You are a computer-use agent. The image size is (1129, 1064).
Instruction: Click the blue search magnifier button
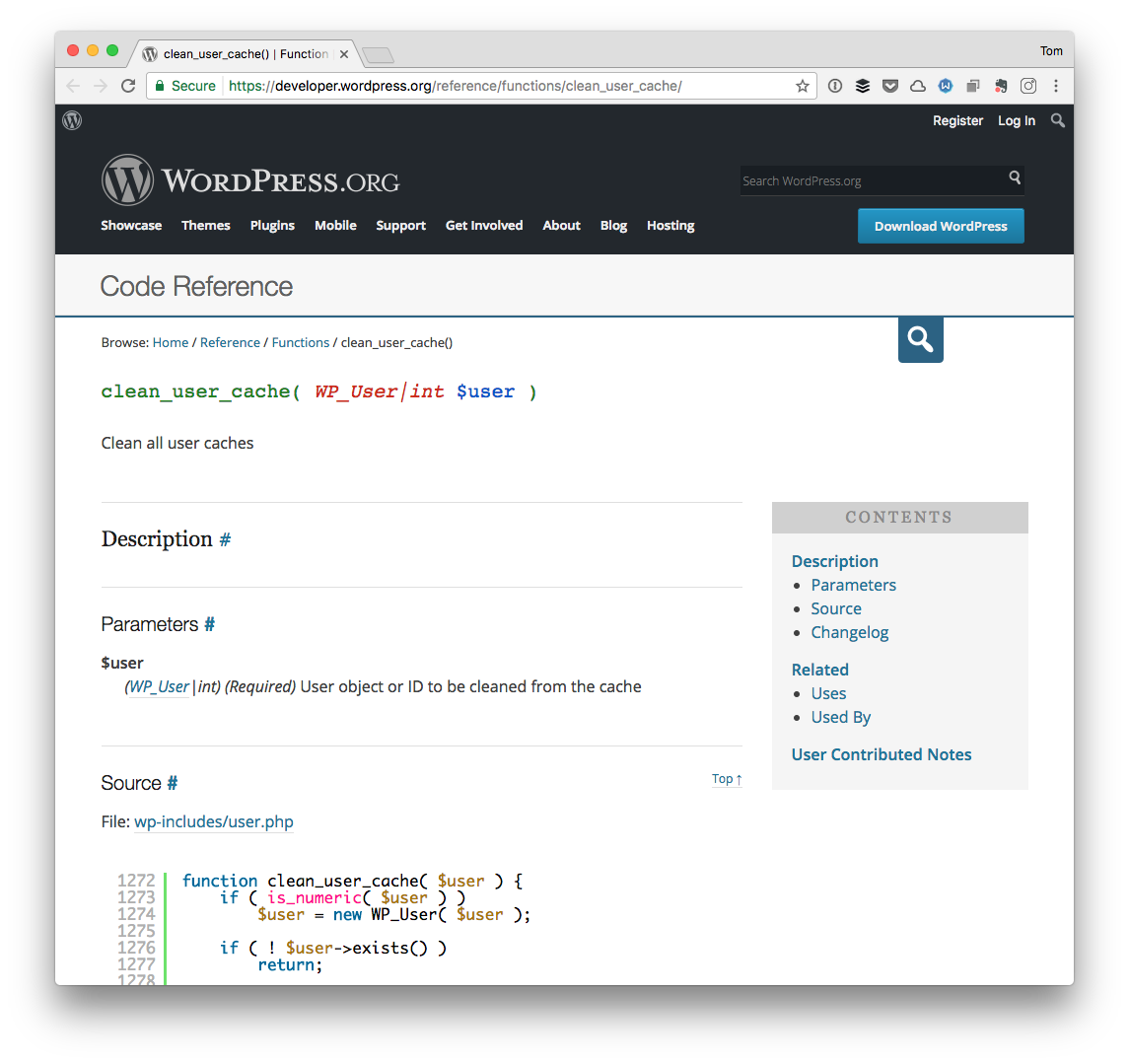(920, 339)
